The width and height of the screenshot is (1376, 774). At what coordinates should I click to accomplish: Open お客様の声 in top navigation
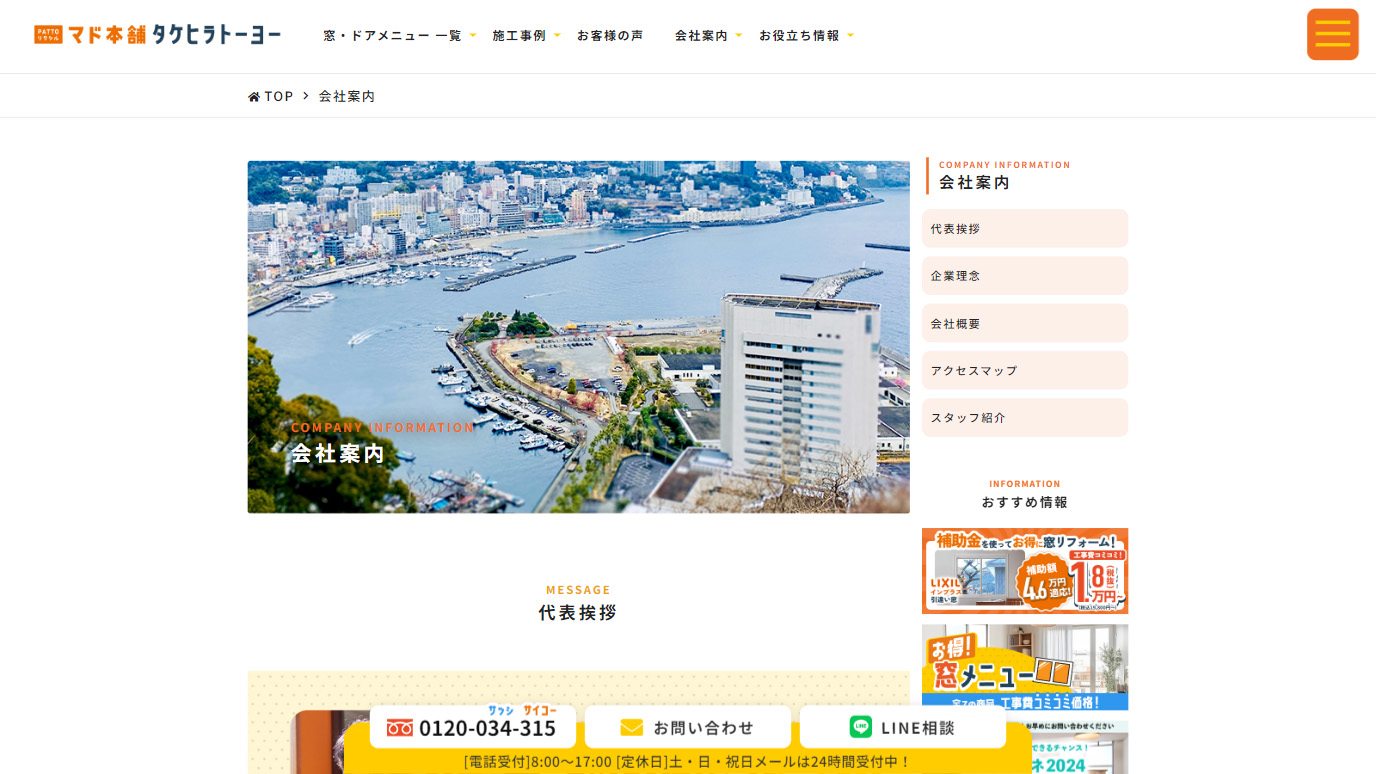[x=610, y=35]
